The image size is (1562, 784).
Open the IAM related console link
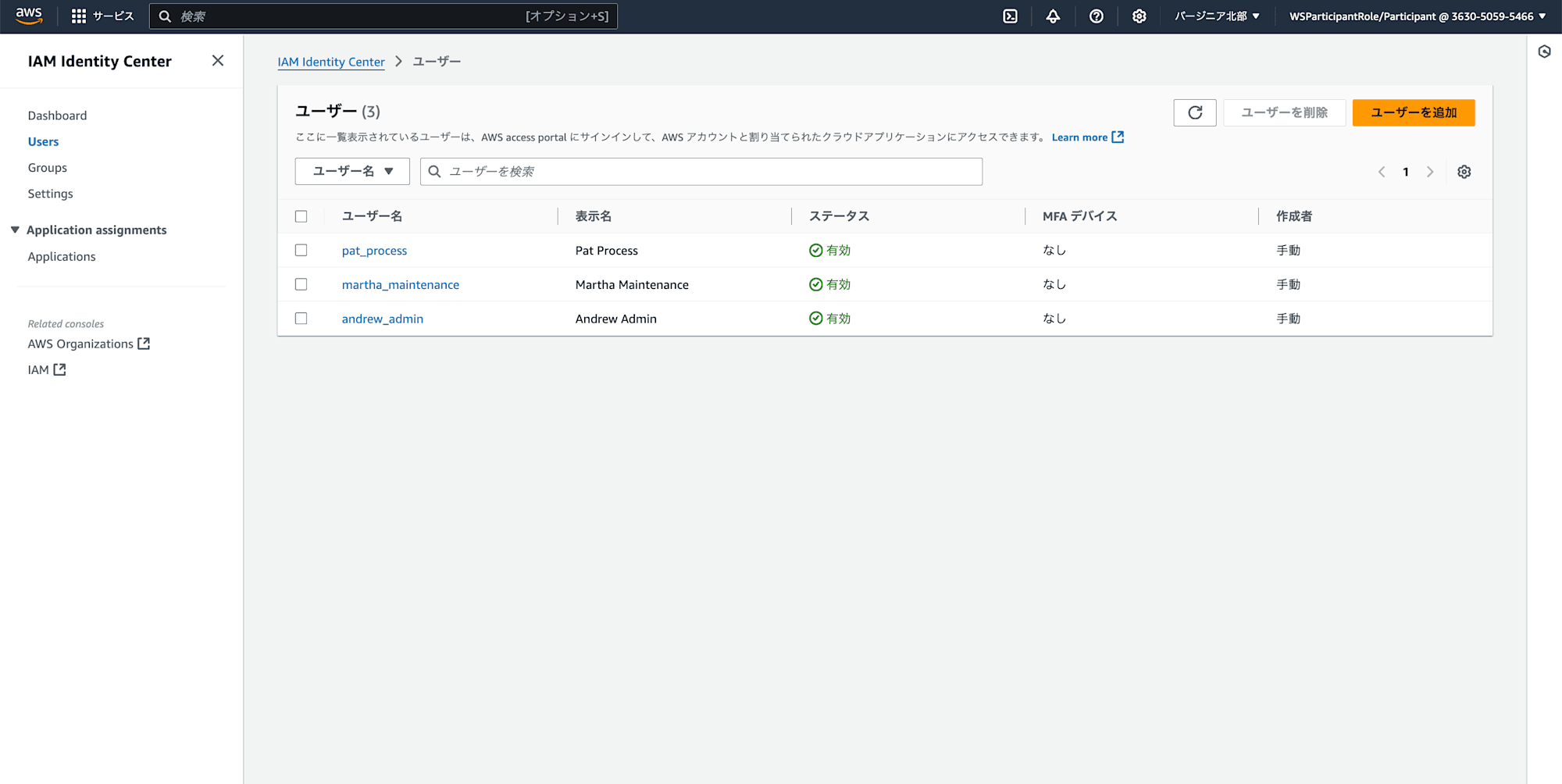pyautogui.click(x=47, y=370)
